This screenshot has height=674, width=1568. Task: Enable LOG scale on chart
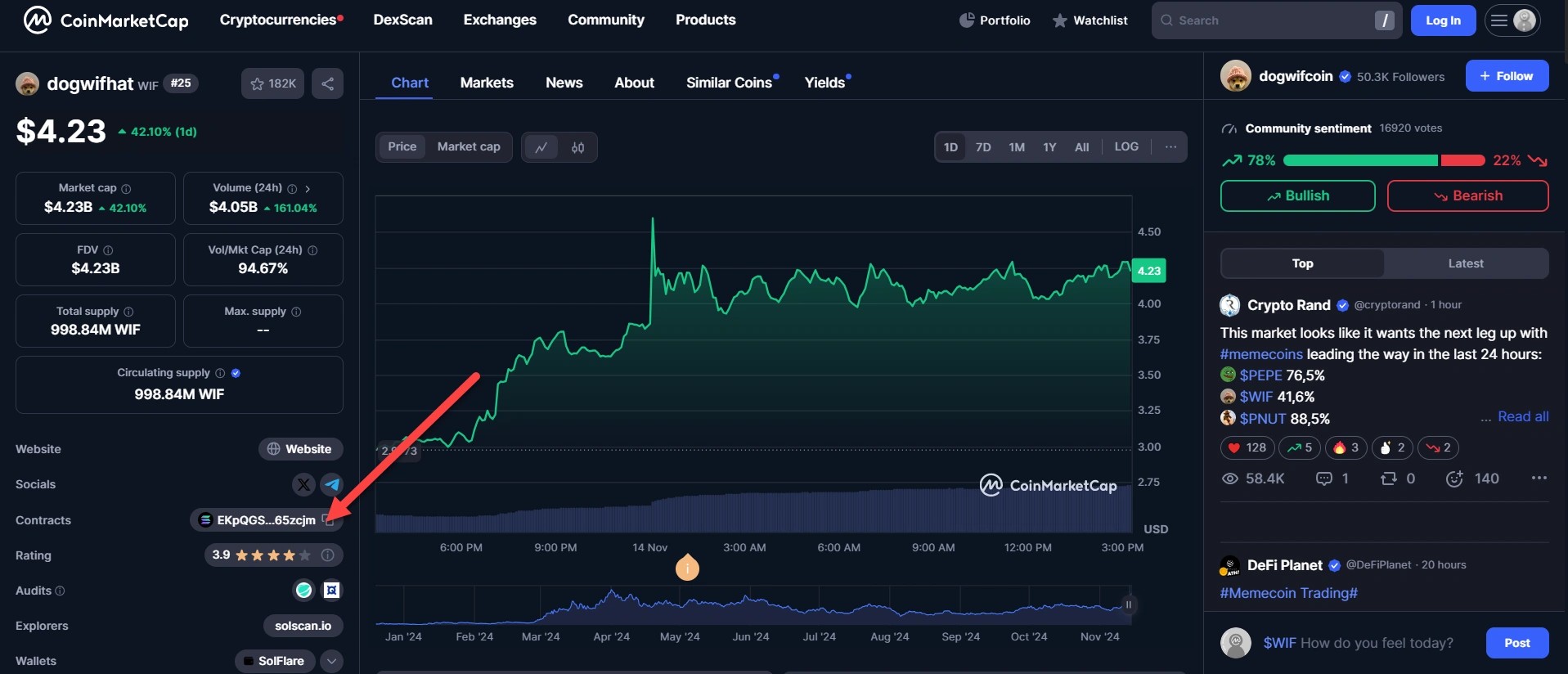click(1125, 146)
